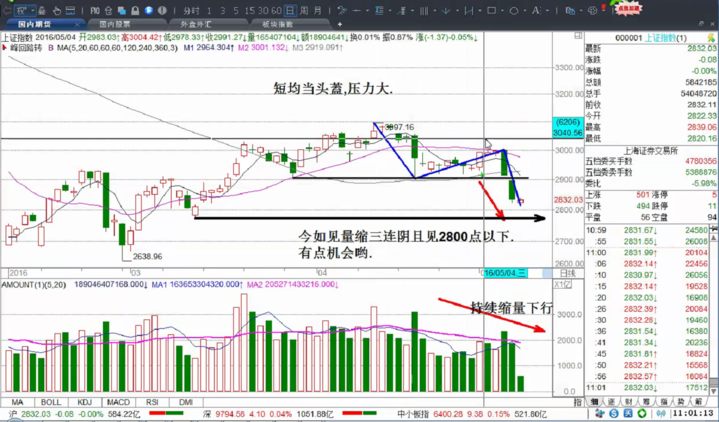Select the hand pointer tool

(x=56, y=11)
